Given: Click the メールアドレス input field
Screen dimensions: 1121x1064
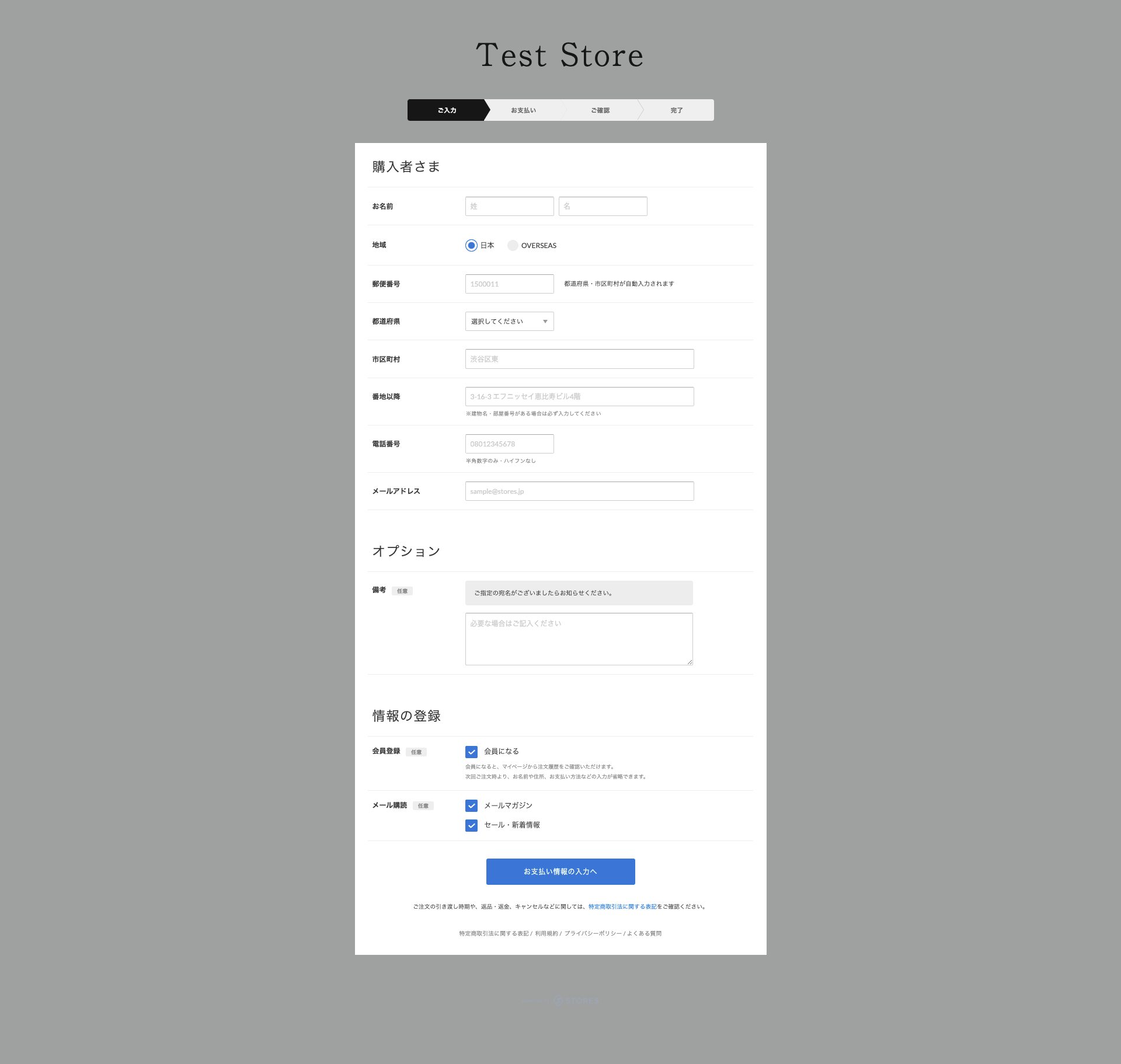Looking at the screenshot, I should (x=579, y=491).
